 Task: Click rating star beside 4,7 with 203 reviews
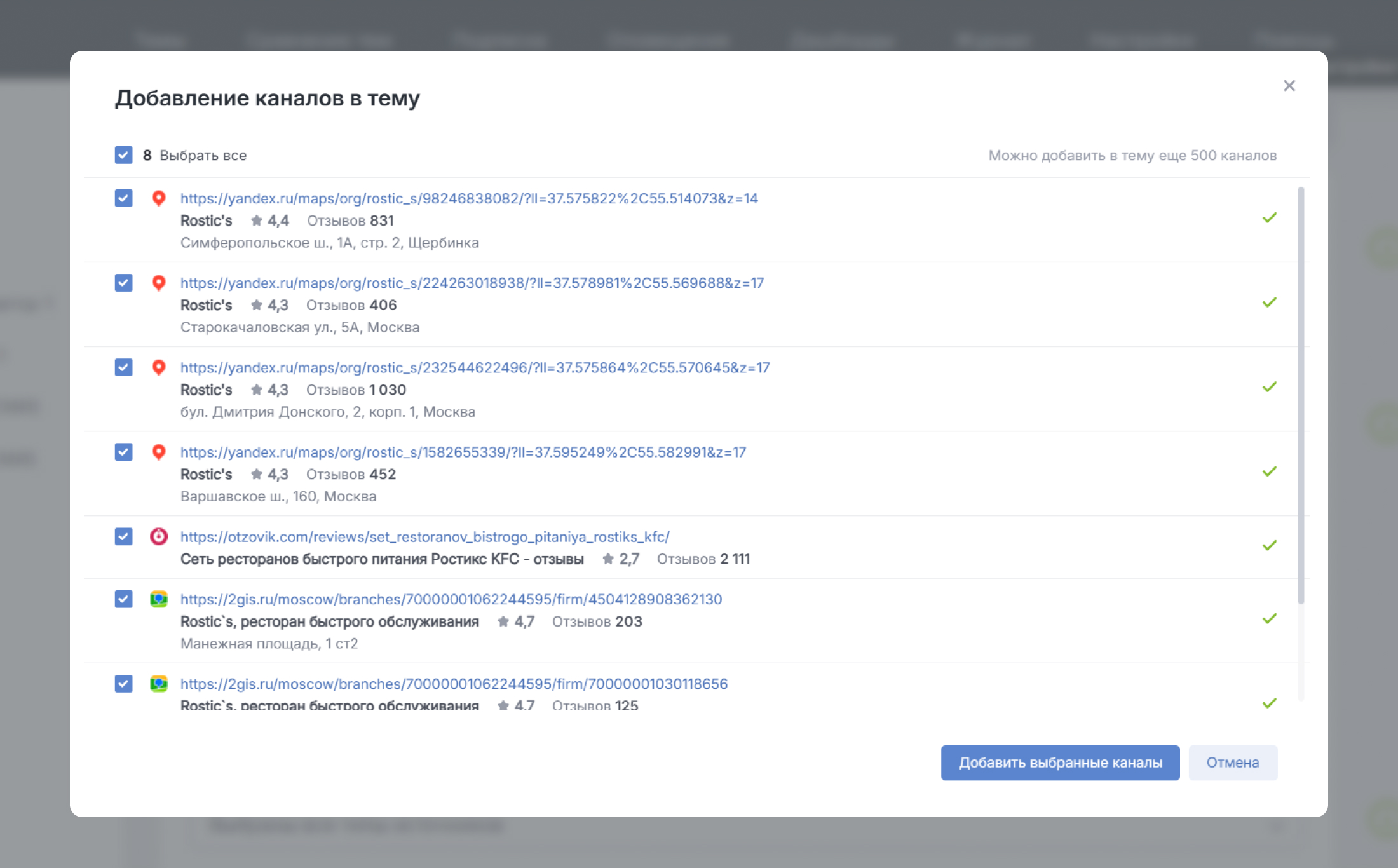(503, 621)
